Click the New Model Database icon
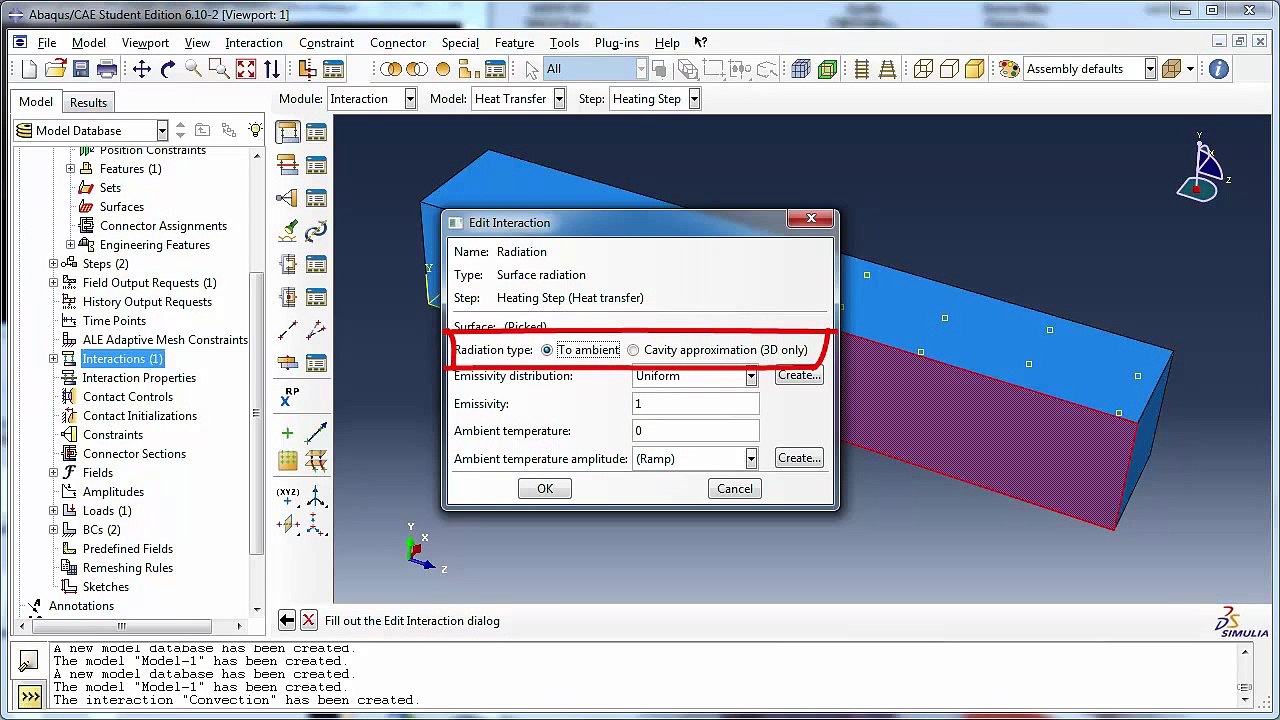This screenshot has width=1280, height=720. [x=29, y=69]
